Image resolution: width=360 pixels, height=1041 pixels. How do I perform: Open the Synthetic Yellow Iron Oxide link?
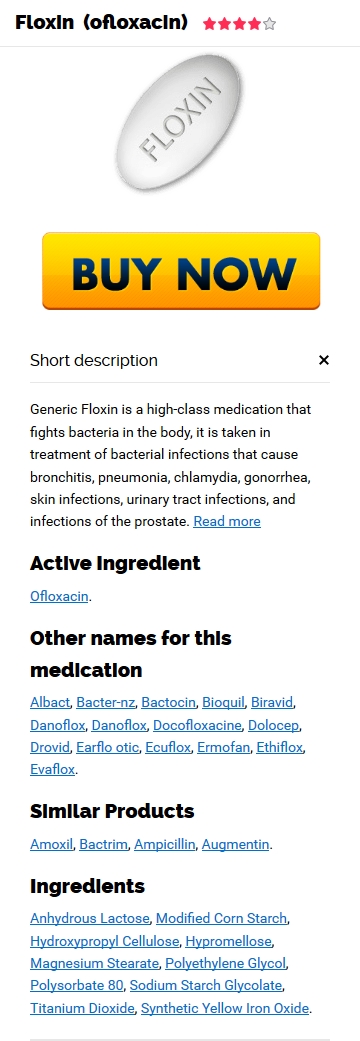pos(225,1008)
